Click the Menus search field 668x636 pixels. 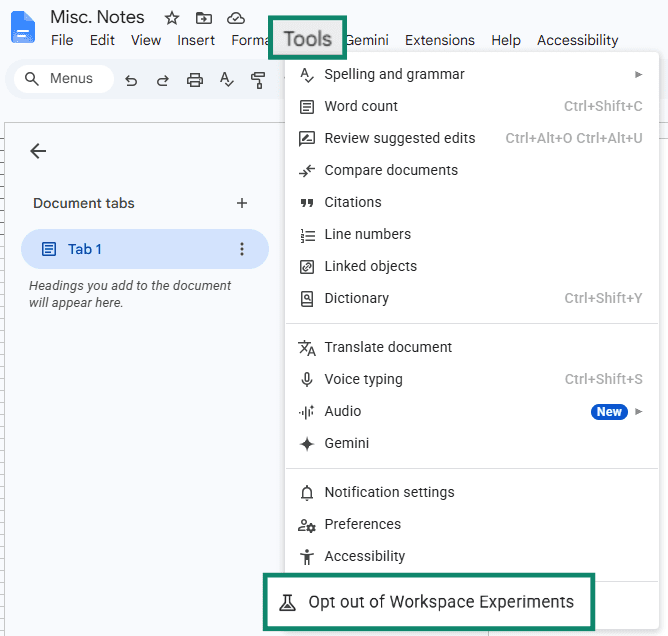64,79
